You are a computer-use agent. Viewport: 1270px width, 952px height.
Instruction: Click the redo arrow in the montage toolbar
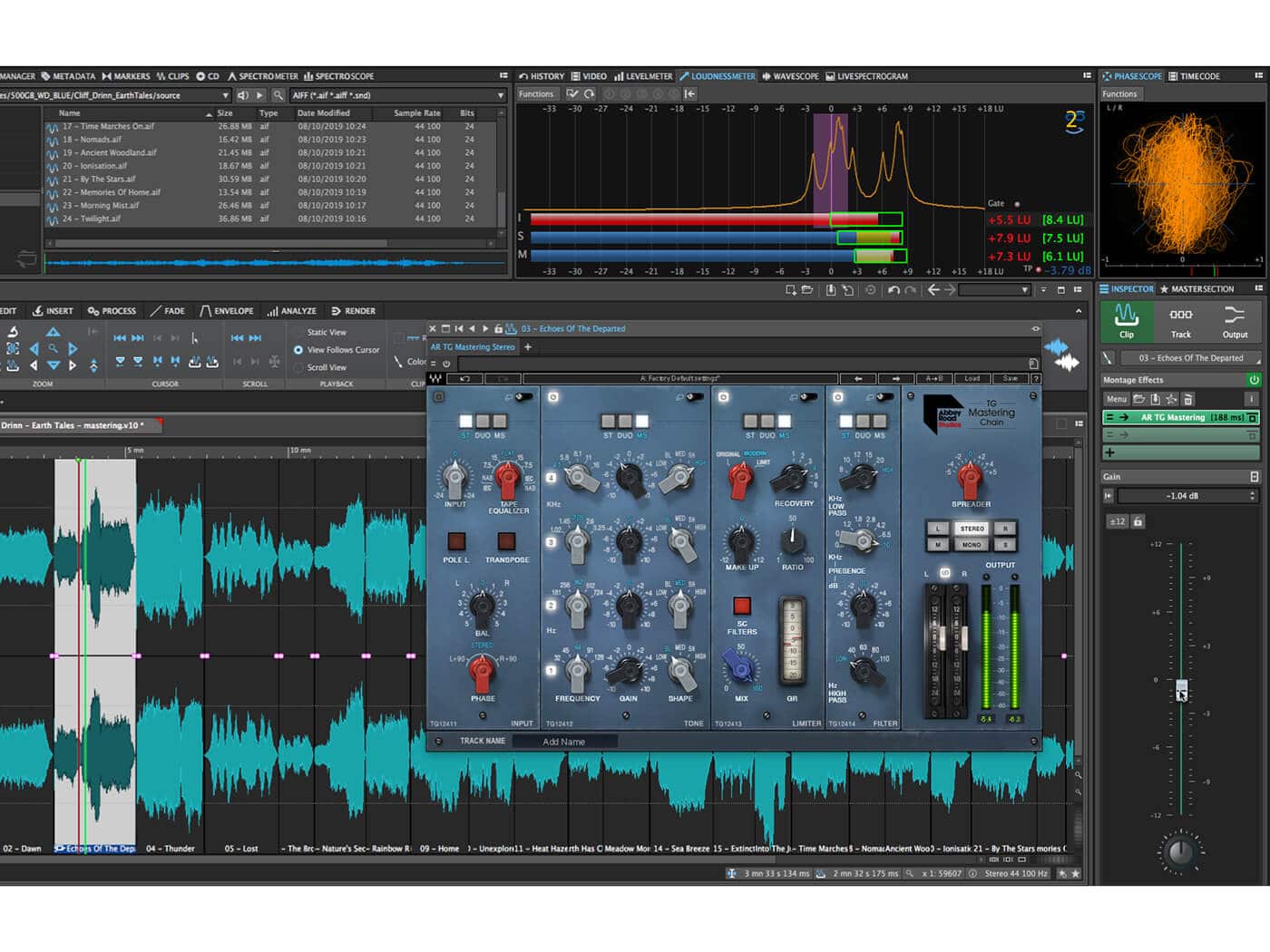[x=911, y=290]
